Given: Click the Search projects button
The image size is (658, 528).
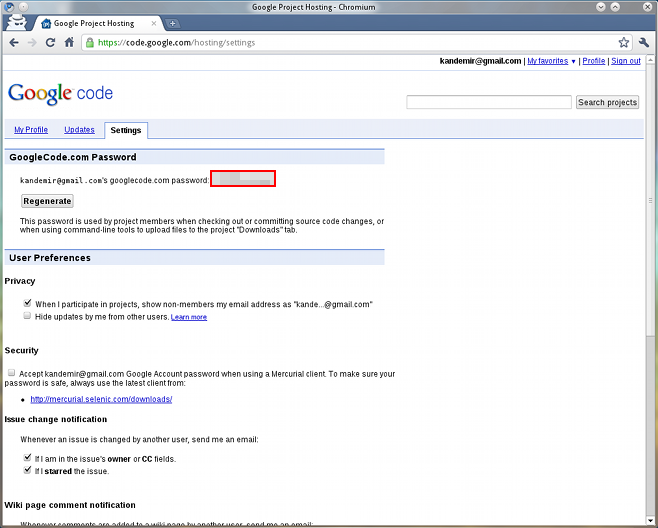Looking at the screenshot, I should pyautogui.click(x=607, y=102).
